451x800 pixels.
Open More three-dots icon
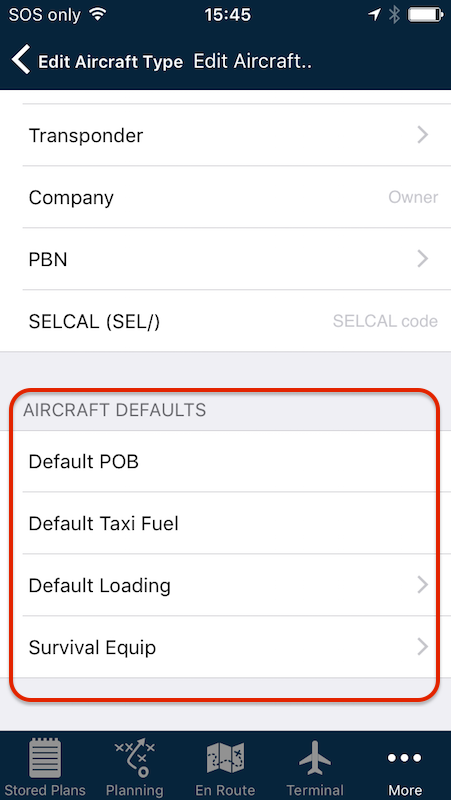pos(405,758)
